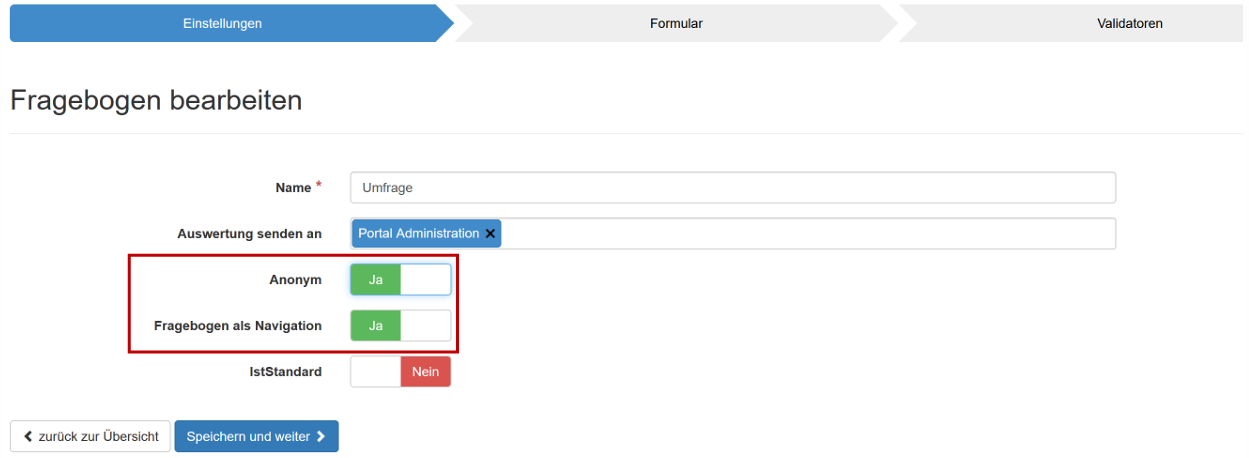
Task: Click the left chevron icon on the back button
Action: (x=28, y=437)
